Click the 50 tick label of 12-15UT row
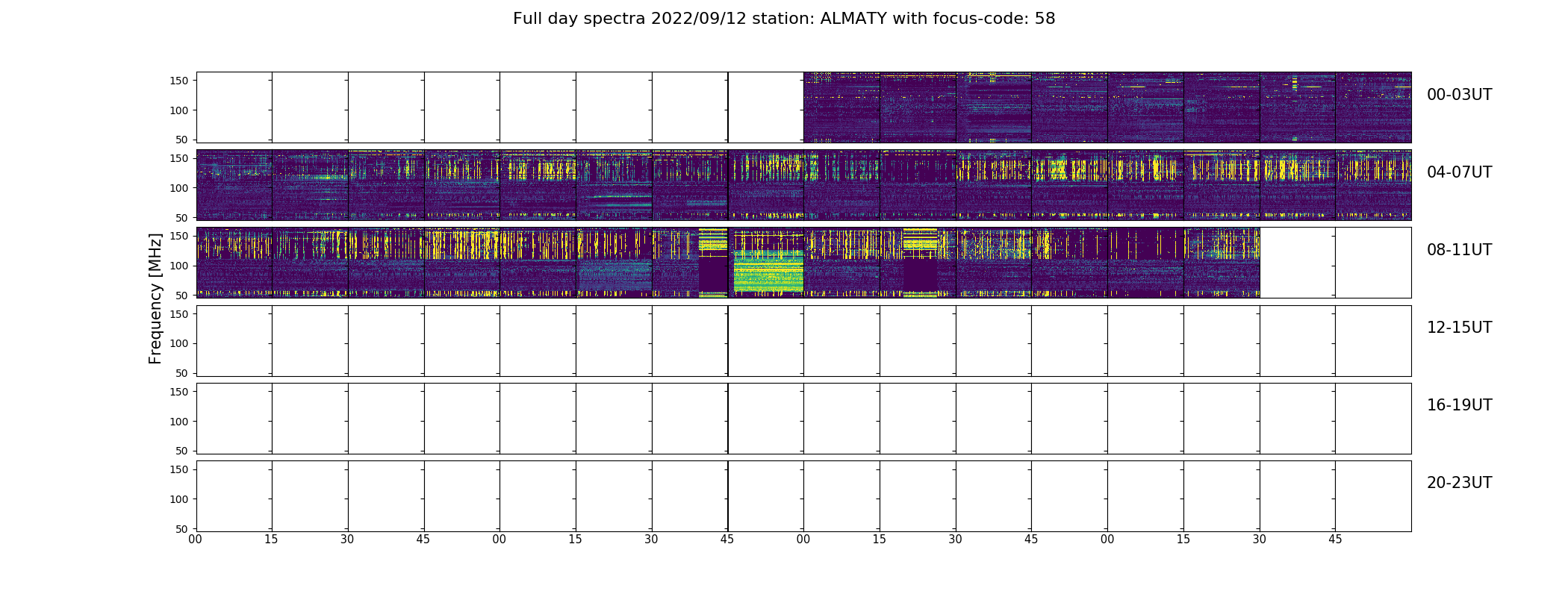1568x597 pixels. [x=182, y=373]
